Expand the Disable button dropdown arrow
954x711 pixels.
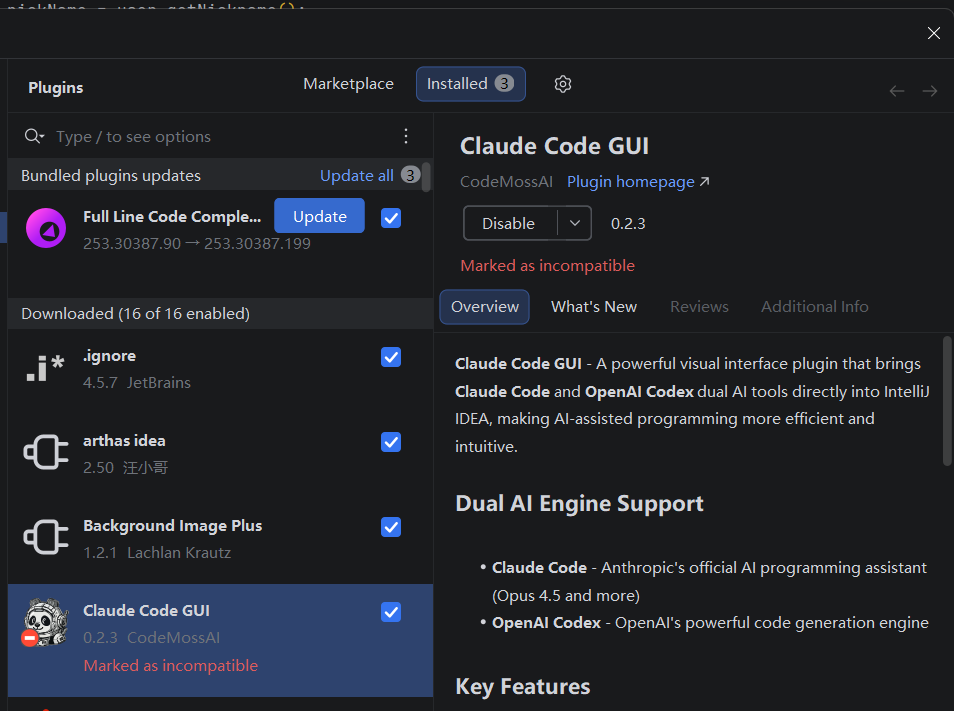[574, 223]
